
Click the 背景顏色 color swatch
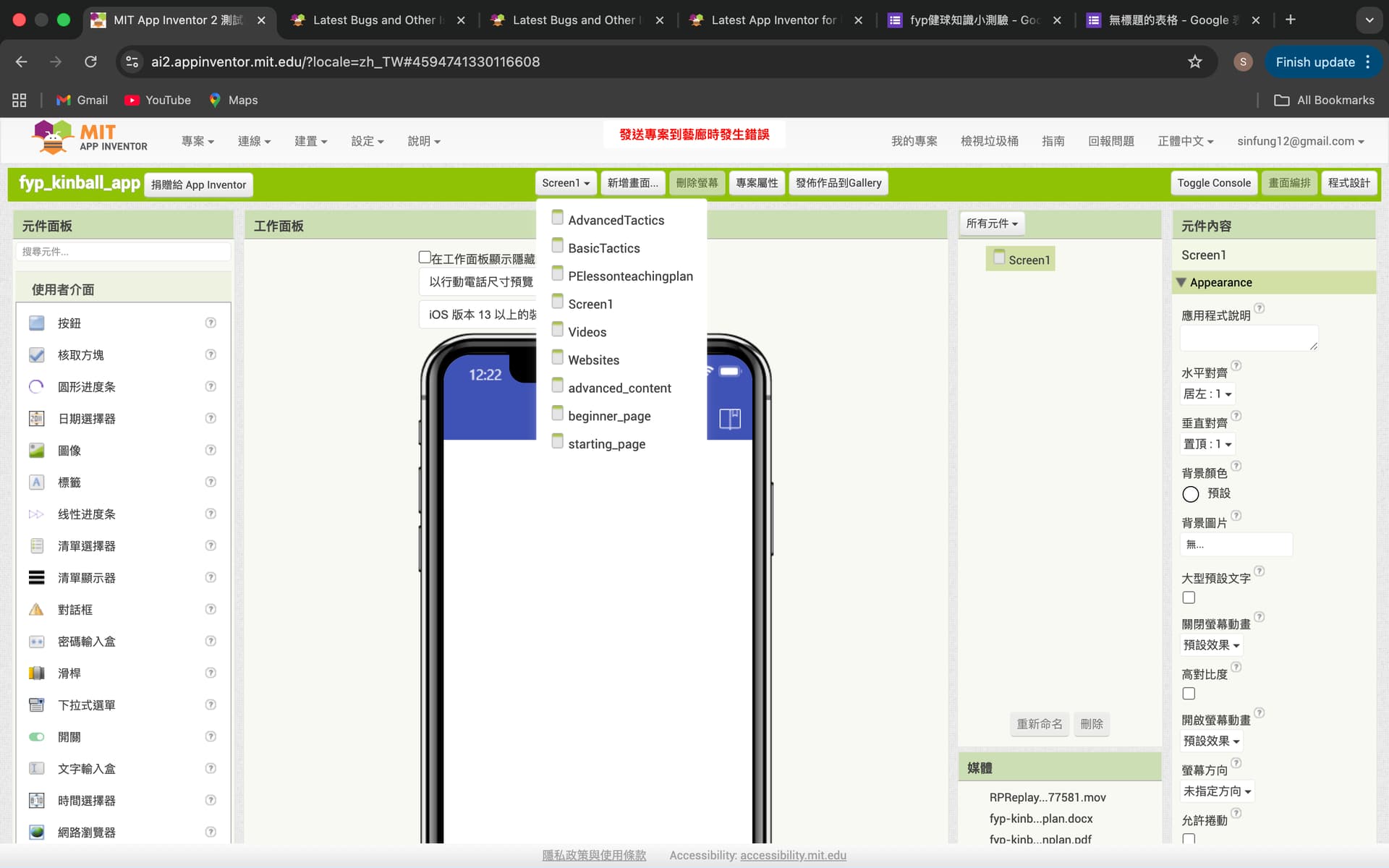click(1190, 494)
